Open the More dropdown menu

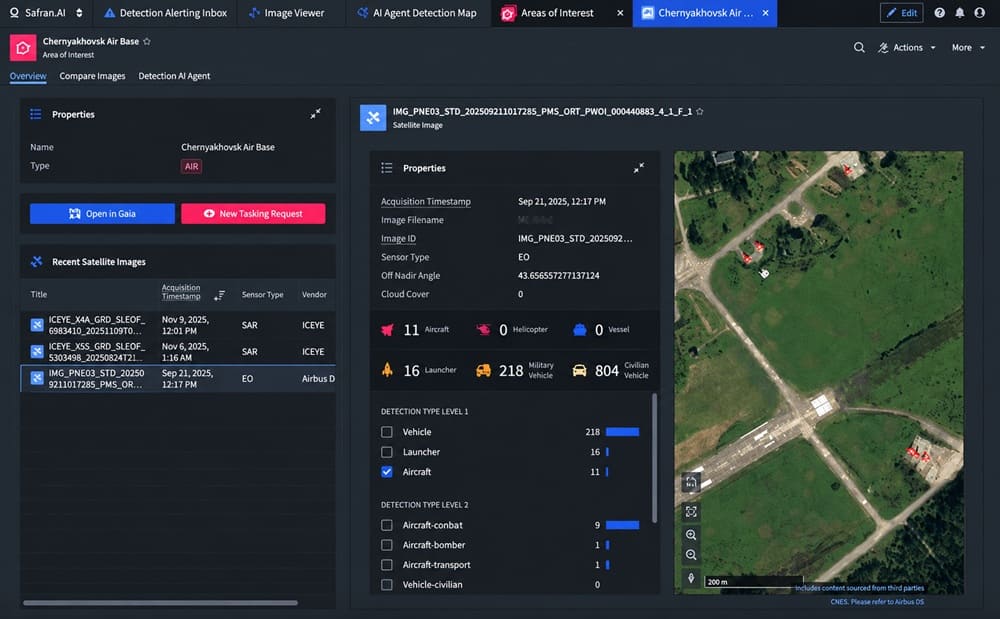click(x=968, y=47)
